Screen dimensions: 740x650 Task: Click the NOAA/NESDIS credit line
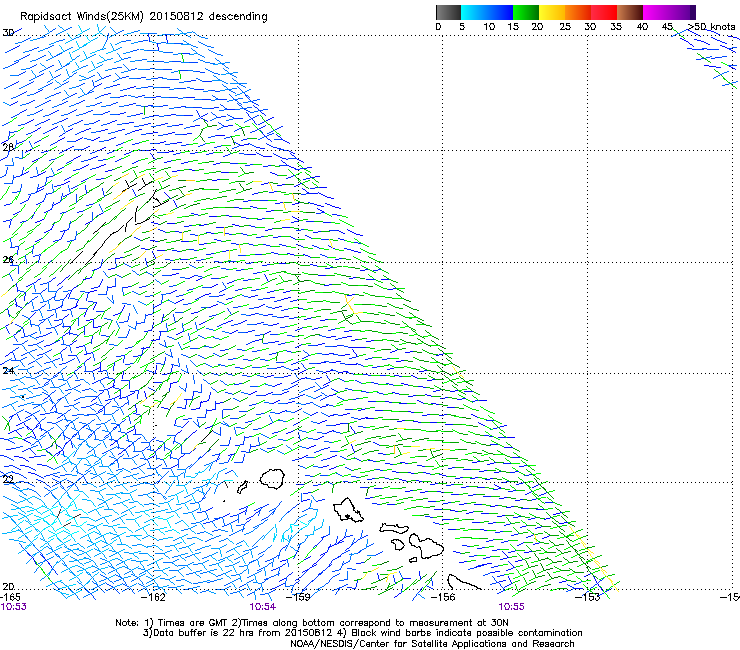(432, 644)
